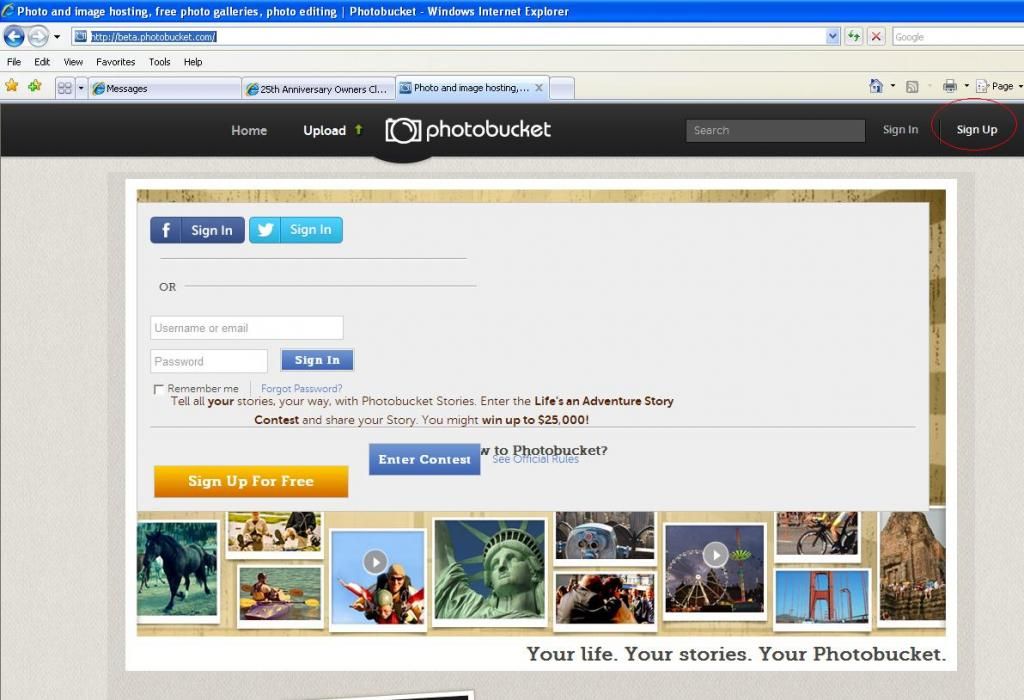Viewport: 1024px width, 700px height.
Task: Open the Favorites Center star icon
Action: [12, 87]
